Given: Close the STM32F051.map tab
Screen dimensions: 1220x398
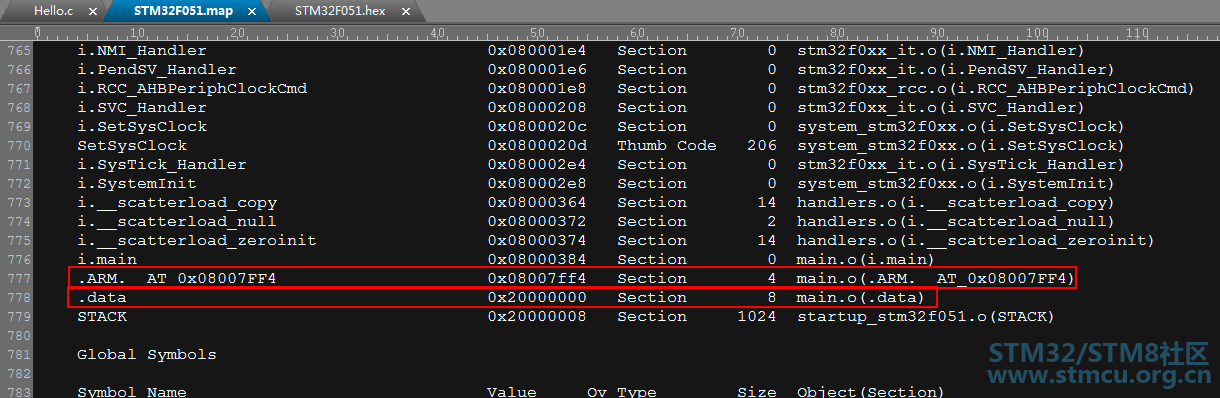Looking at the screenshot, I should click(x=252, y=12).
